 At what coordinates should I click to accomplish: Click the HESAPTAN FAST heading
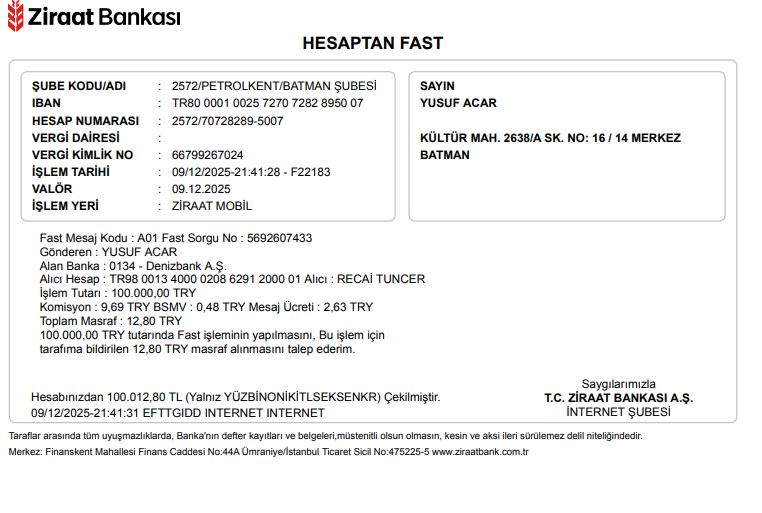pyautogui.click(x=373, y=43)
